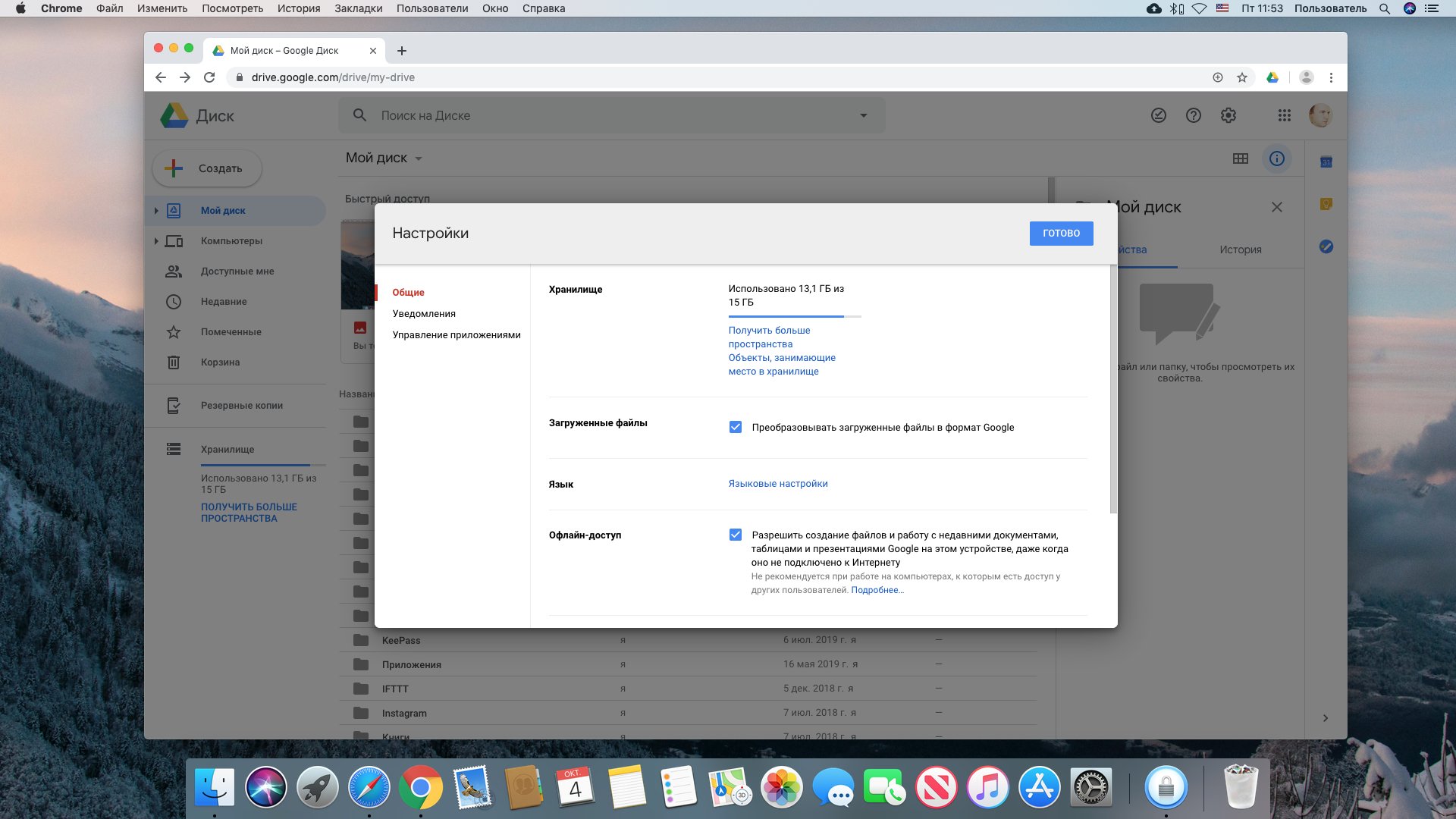Open the Приложения folder row
This screenshot has width=1456, height=819.
tap(688, 664)
